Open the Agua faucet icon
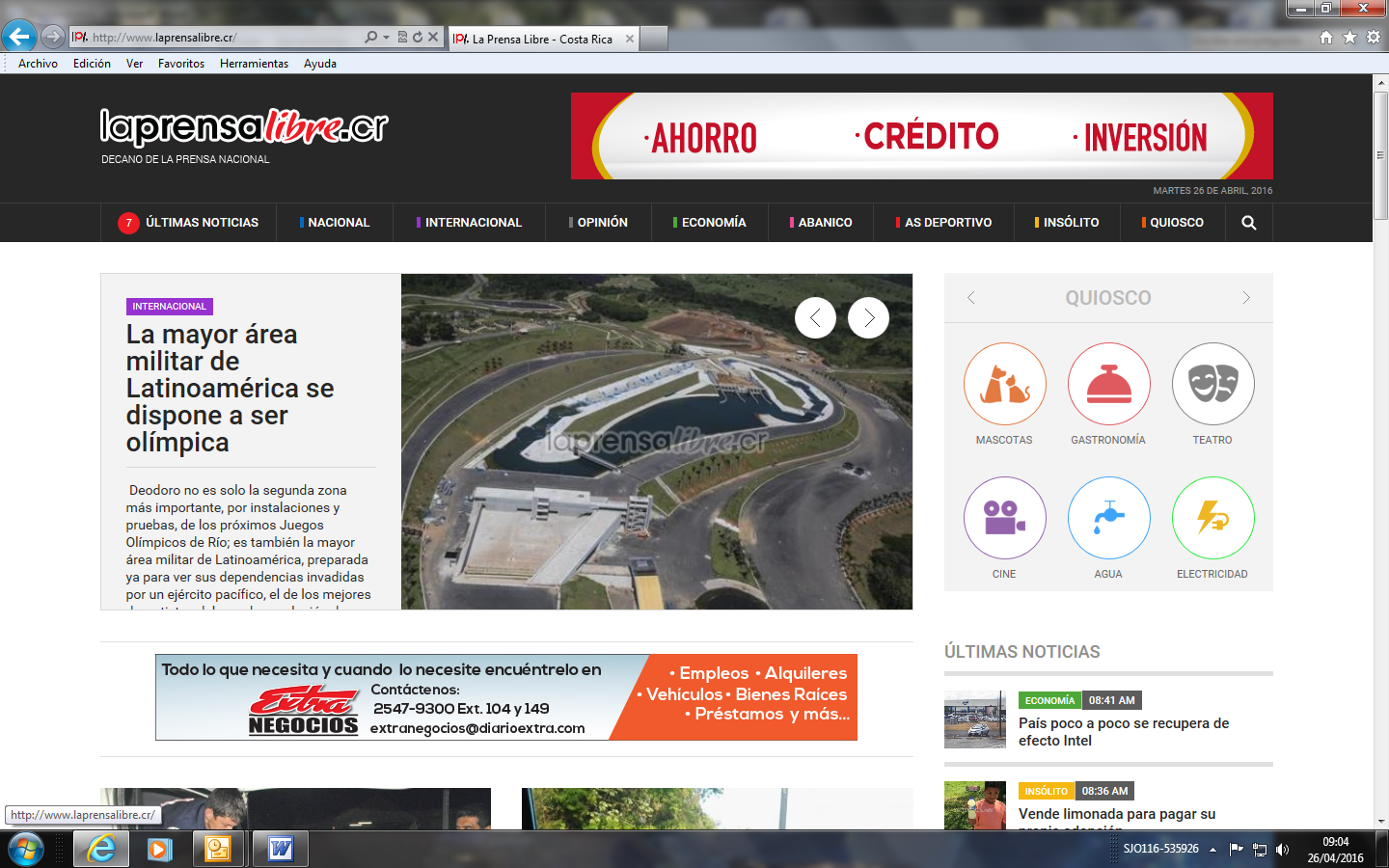1389x868 pixels. click(1108, 518)
